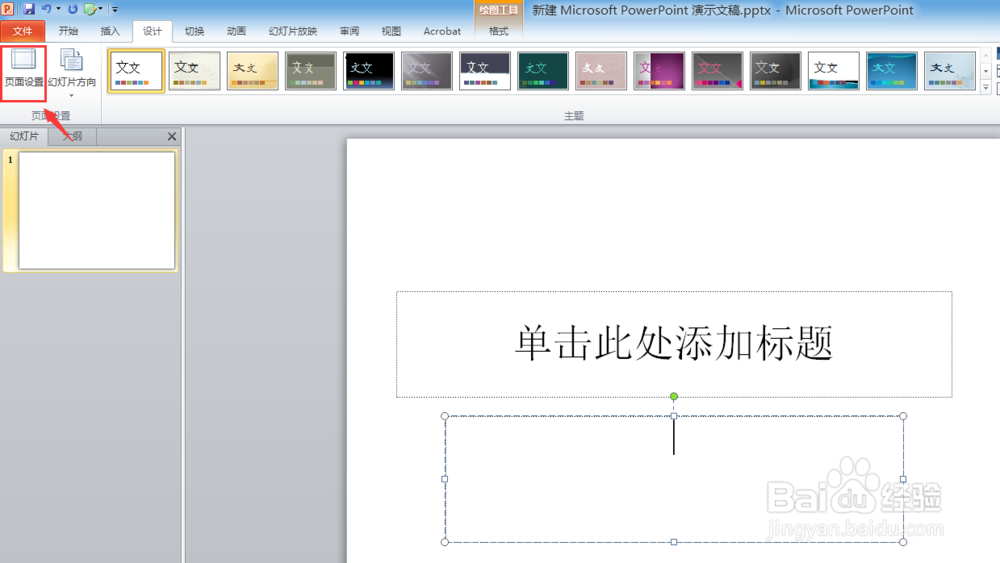The width and height of the screenshot is (1000, 563).
Task: Switch to the 视图 (View) tab
Action: coord(391,31)
